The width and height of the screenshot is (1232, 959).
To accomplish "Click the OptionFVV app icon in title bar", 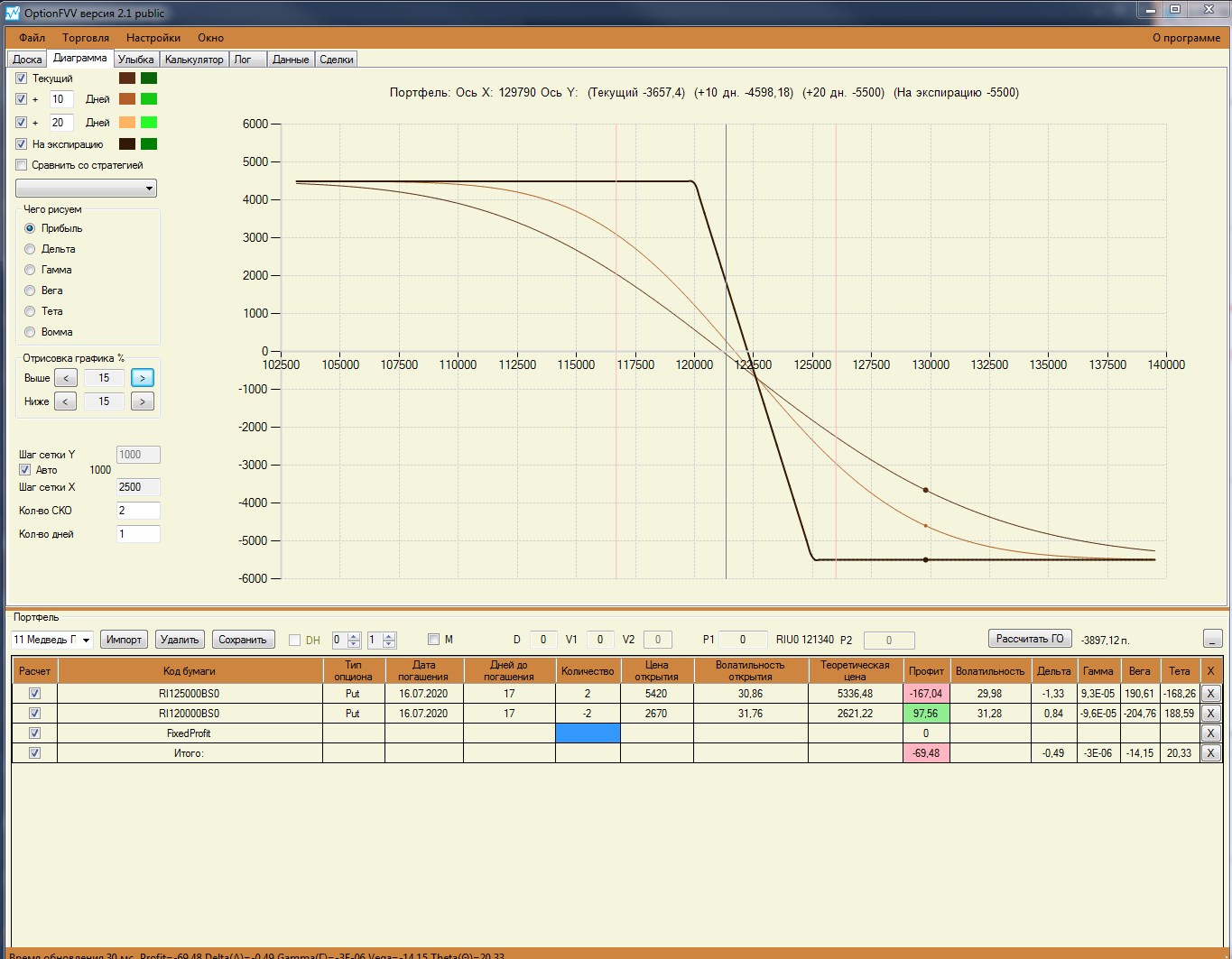I will (x=13, y=13).
